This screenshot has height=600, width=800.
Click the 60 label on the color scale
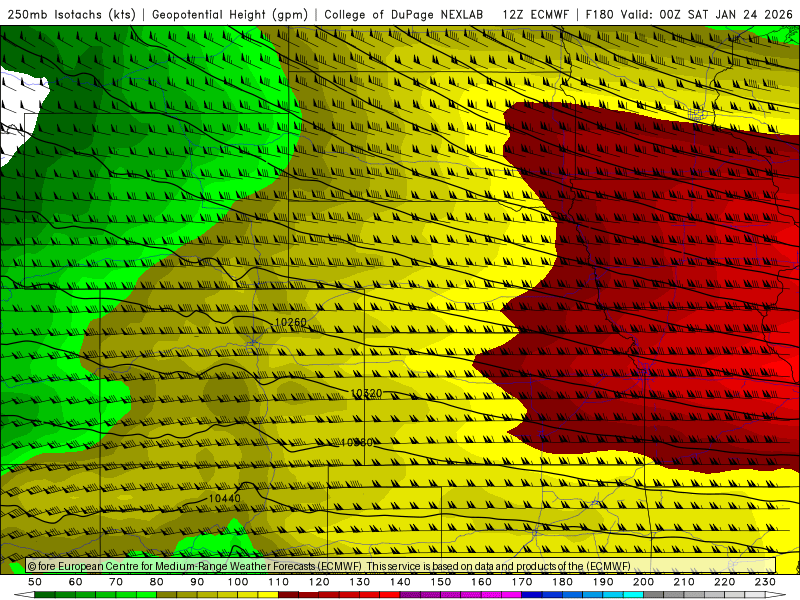(x=75, y=582)
